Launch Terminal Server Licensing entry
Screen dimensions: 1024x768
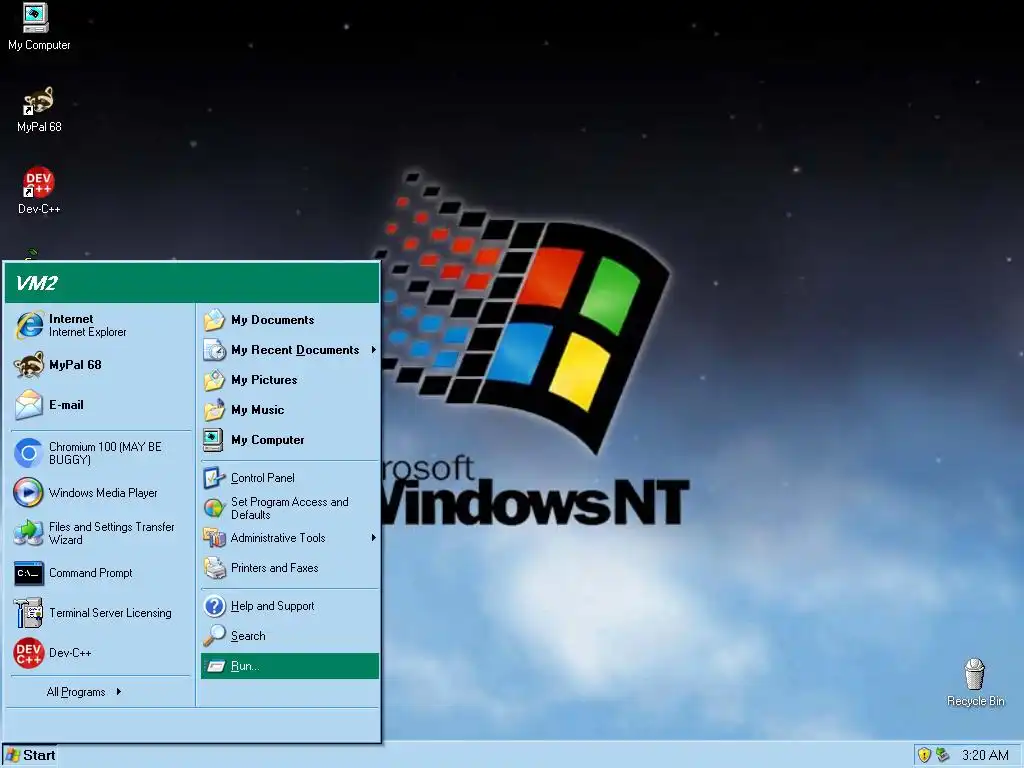point(101,613)
